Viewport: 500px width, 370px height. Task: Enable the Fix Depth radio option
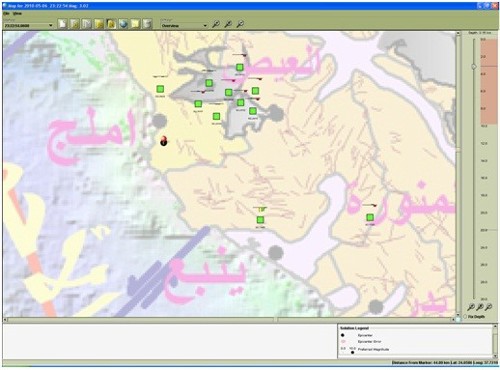tap(465, 316)
